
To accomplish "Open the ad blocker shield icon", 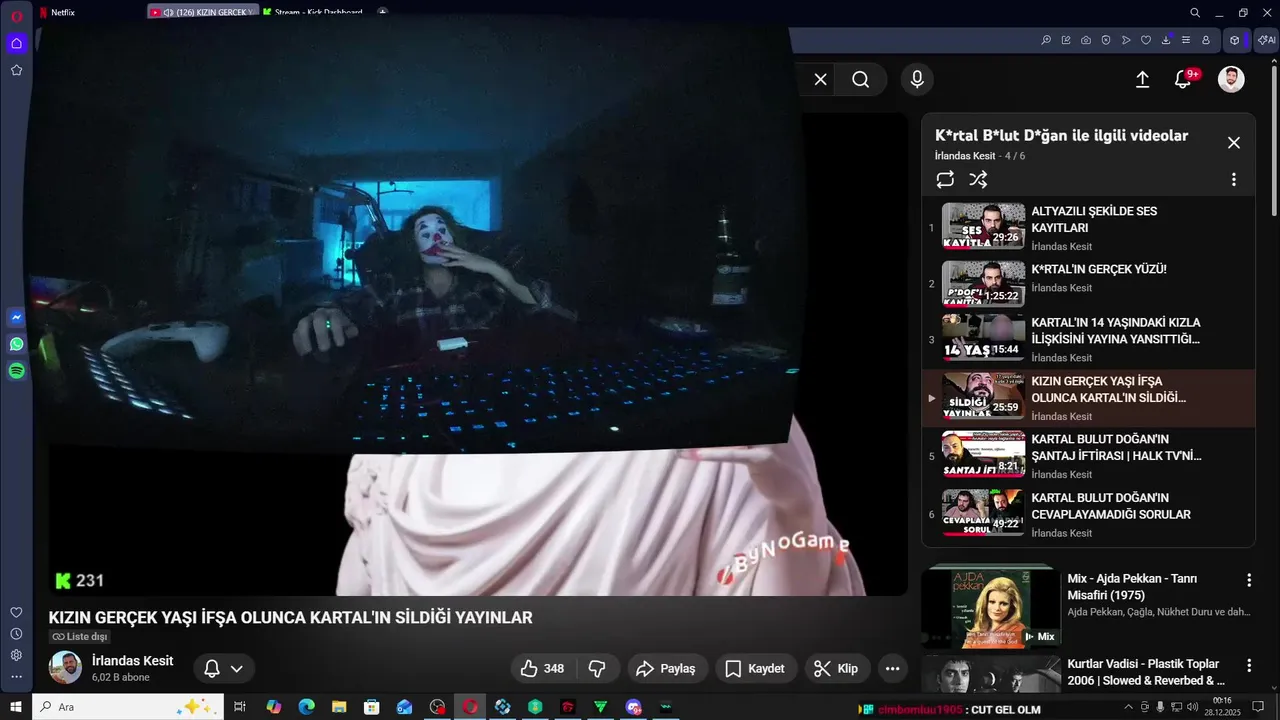I will (x=1106, y=40).
